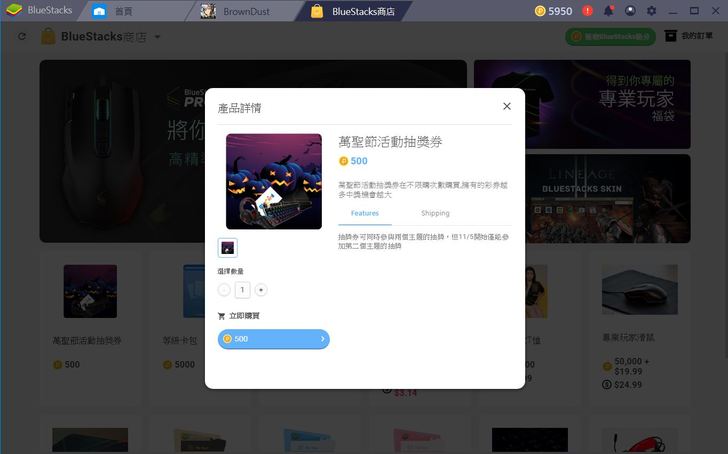Expand the BlueStacks商店 dropdown arrow

pos(157,37)
